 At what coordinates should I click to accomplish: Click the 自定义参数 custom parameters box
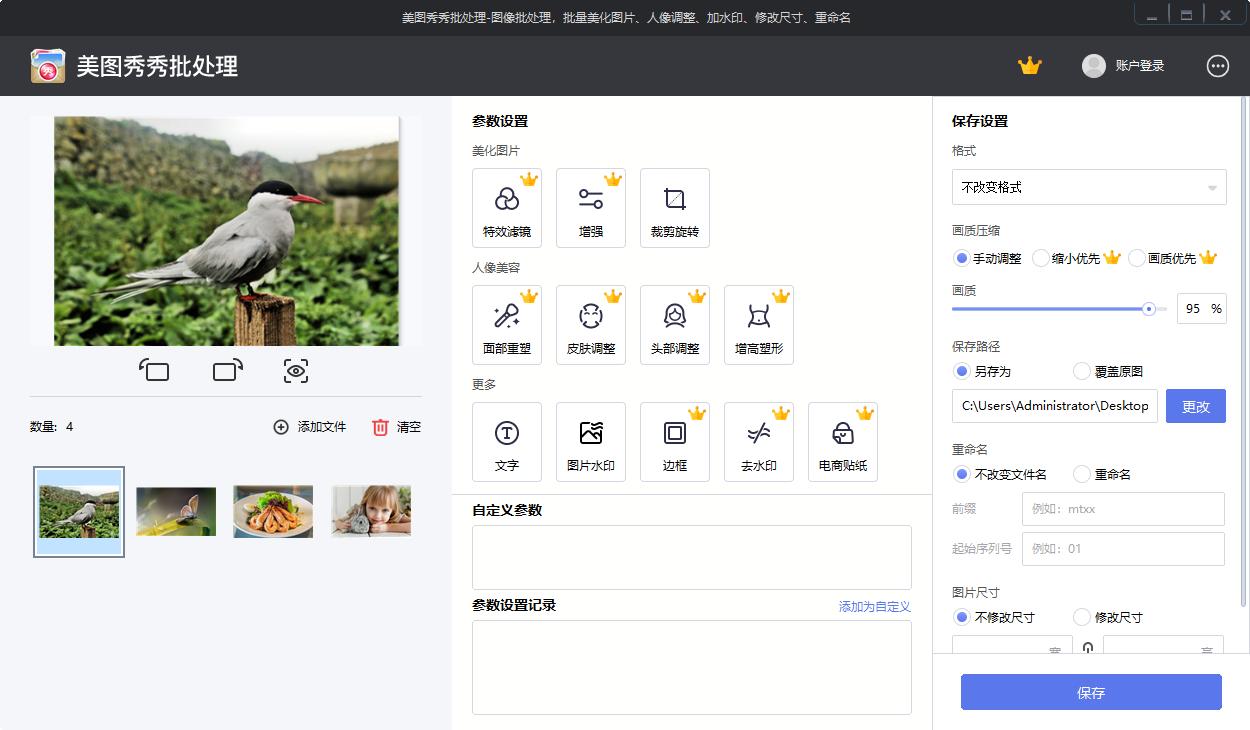click(x=692, y=557)
